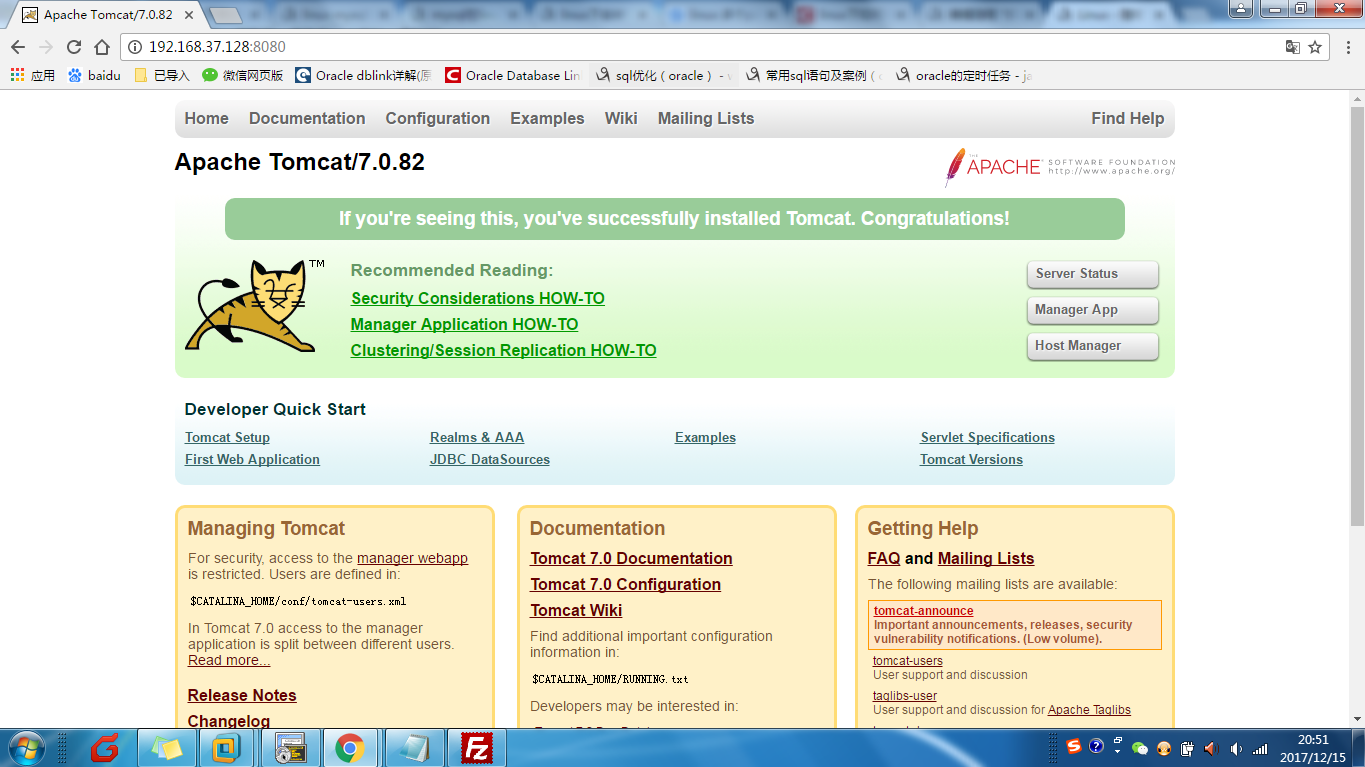The image size is (1365, 767).
Task: Click the translate page icon in address bar
Action: 1293,47
